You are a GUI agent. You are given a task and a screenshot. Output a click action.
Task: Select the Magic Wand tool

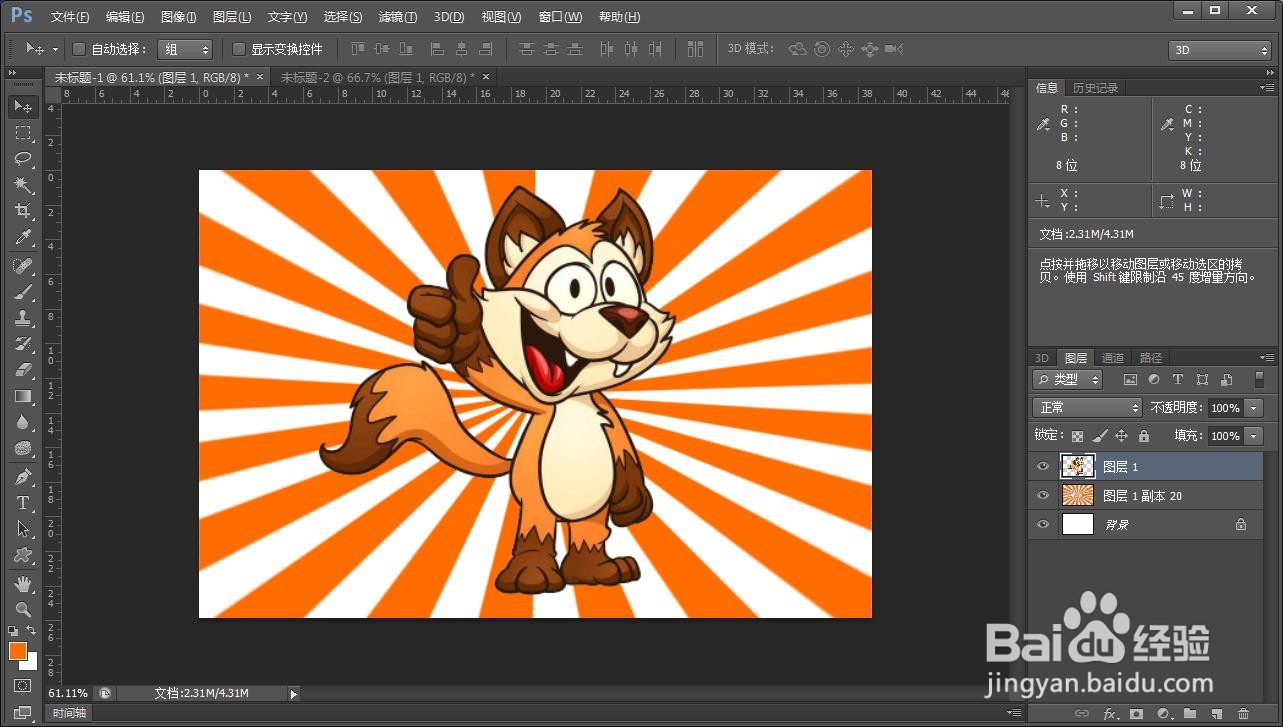coord(23,185)
